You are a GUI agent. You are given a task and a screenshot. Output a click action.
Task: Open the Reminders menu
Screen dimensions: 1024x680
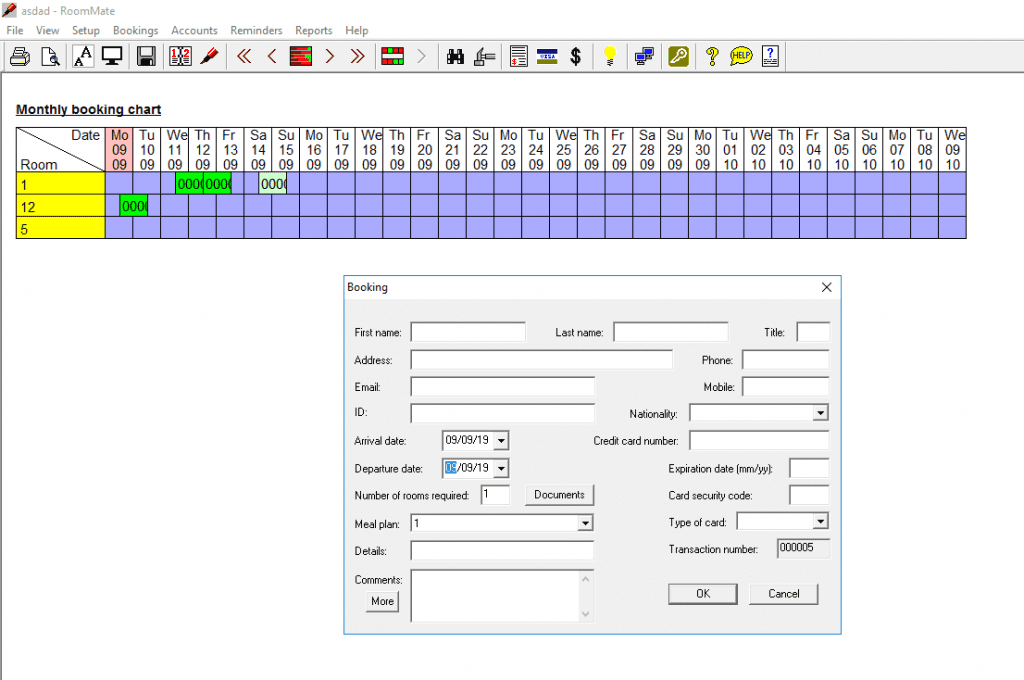click(256, 30)
